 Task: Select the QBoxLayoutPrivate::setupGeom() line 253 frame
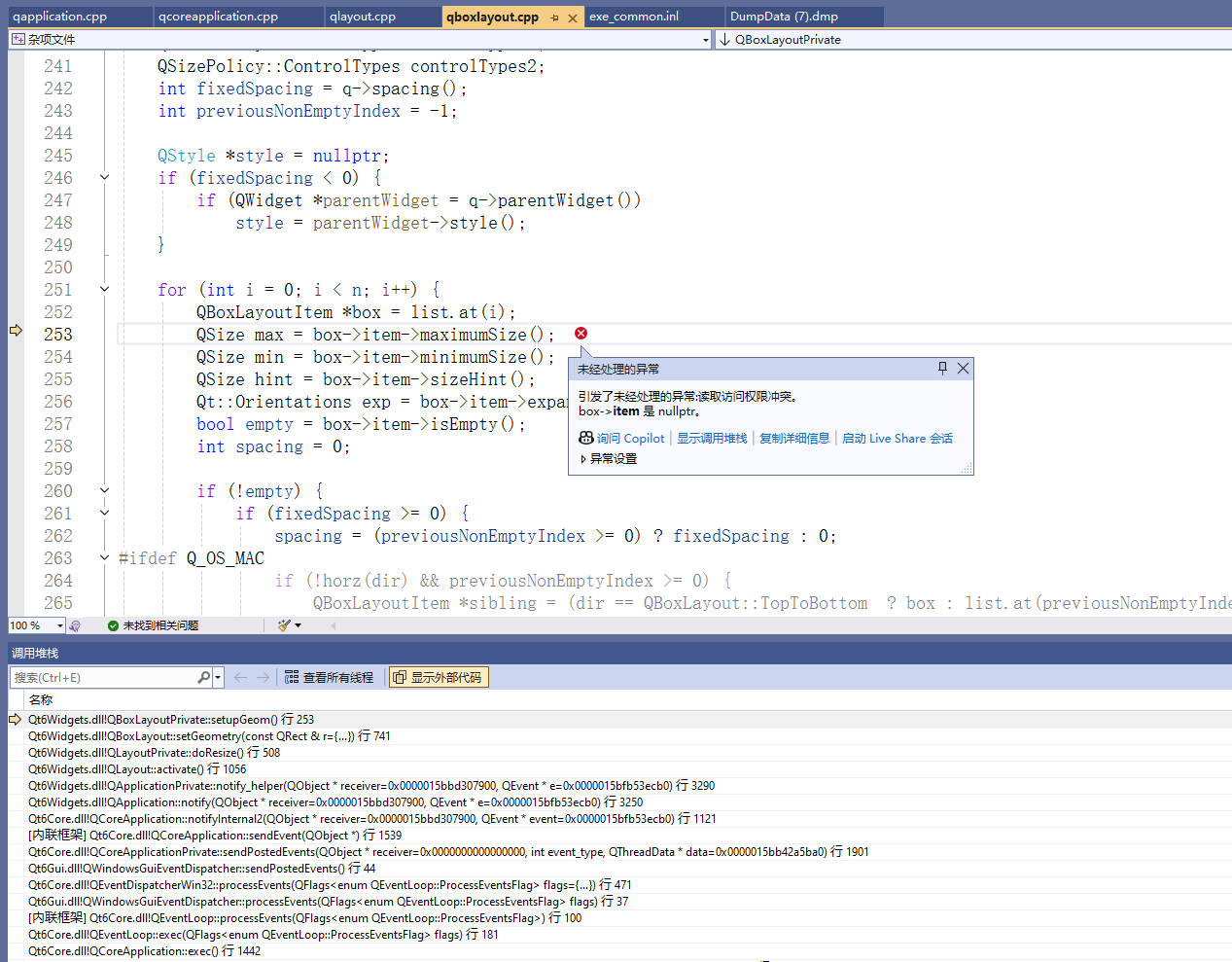171,720
